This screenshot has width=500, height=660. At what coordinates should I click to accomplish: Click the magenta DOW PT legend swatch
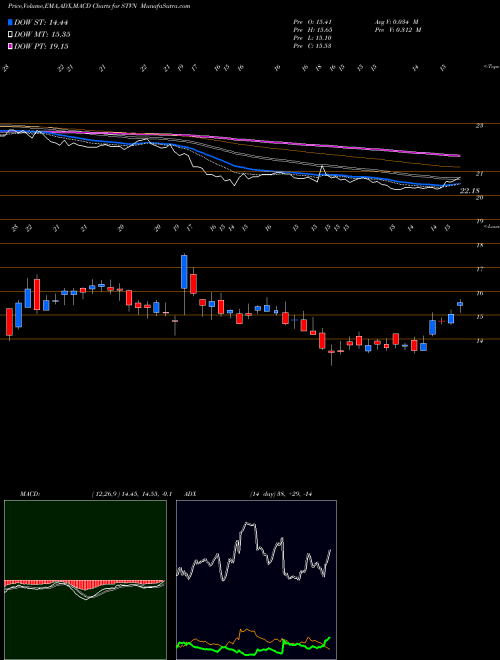(10, 46)
